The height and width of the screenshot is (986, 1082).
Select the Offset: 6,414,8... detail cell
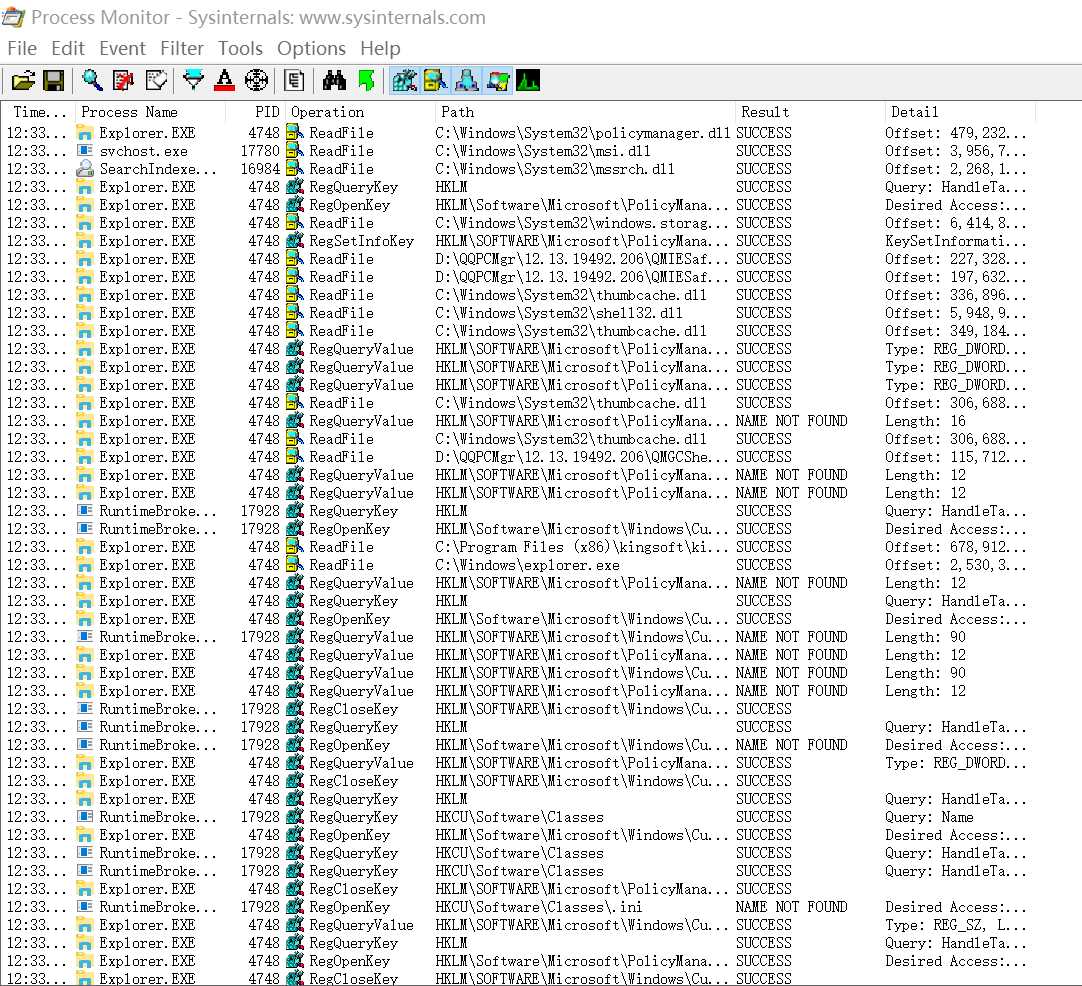coord(956,223)
